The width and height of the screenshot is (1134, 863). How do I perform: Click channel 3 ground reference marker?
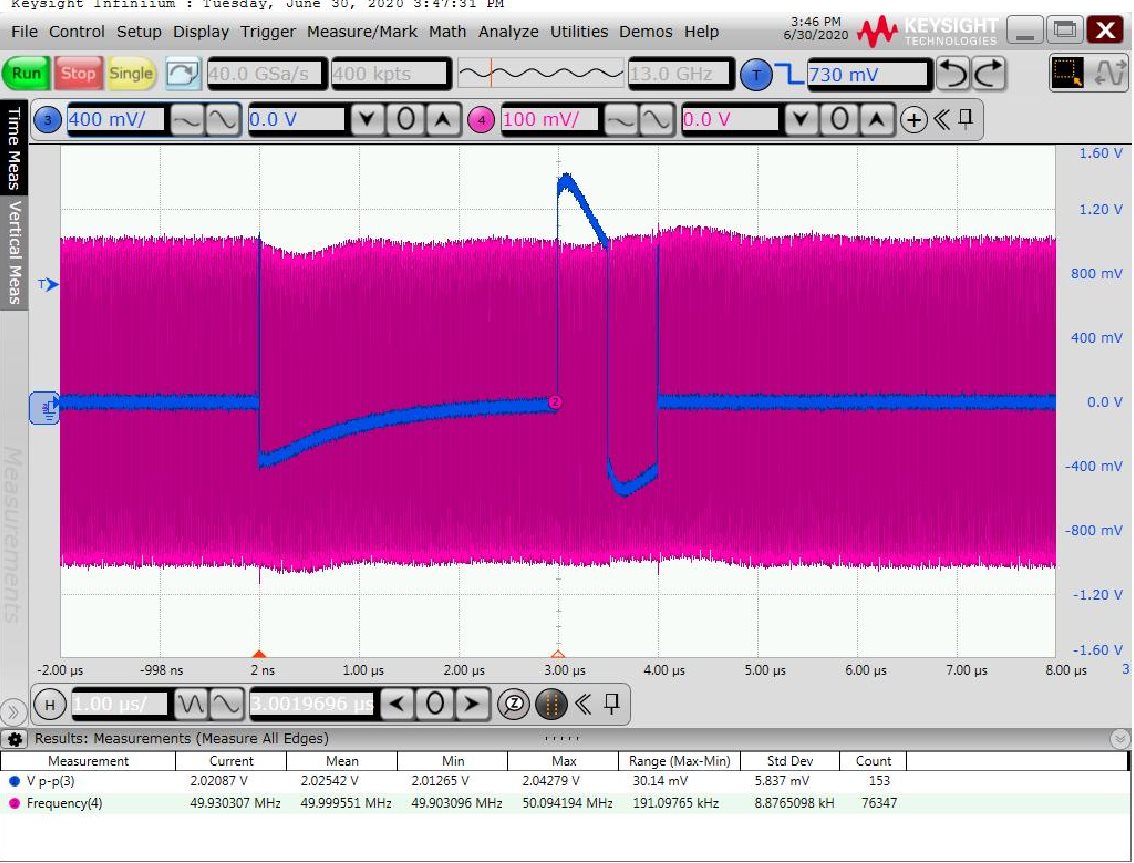point(45,408)
